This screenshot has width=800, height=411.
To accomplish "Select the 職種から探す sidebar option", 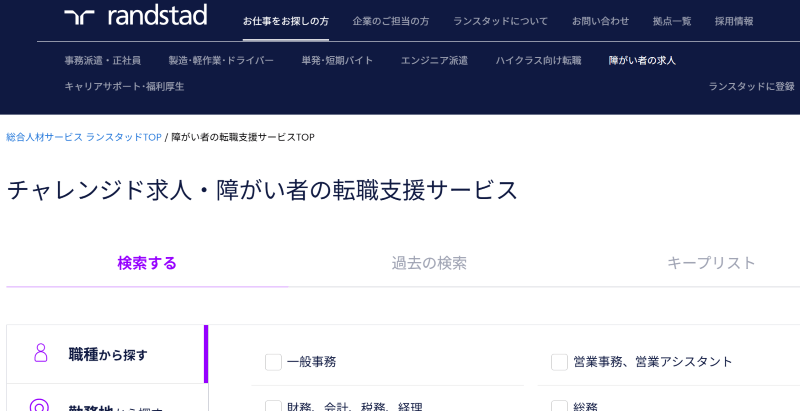I will [108, 354].
